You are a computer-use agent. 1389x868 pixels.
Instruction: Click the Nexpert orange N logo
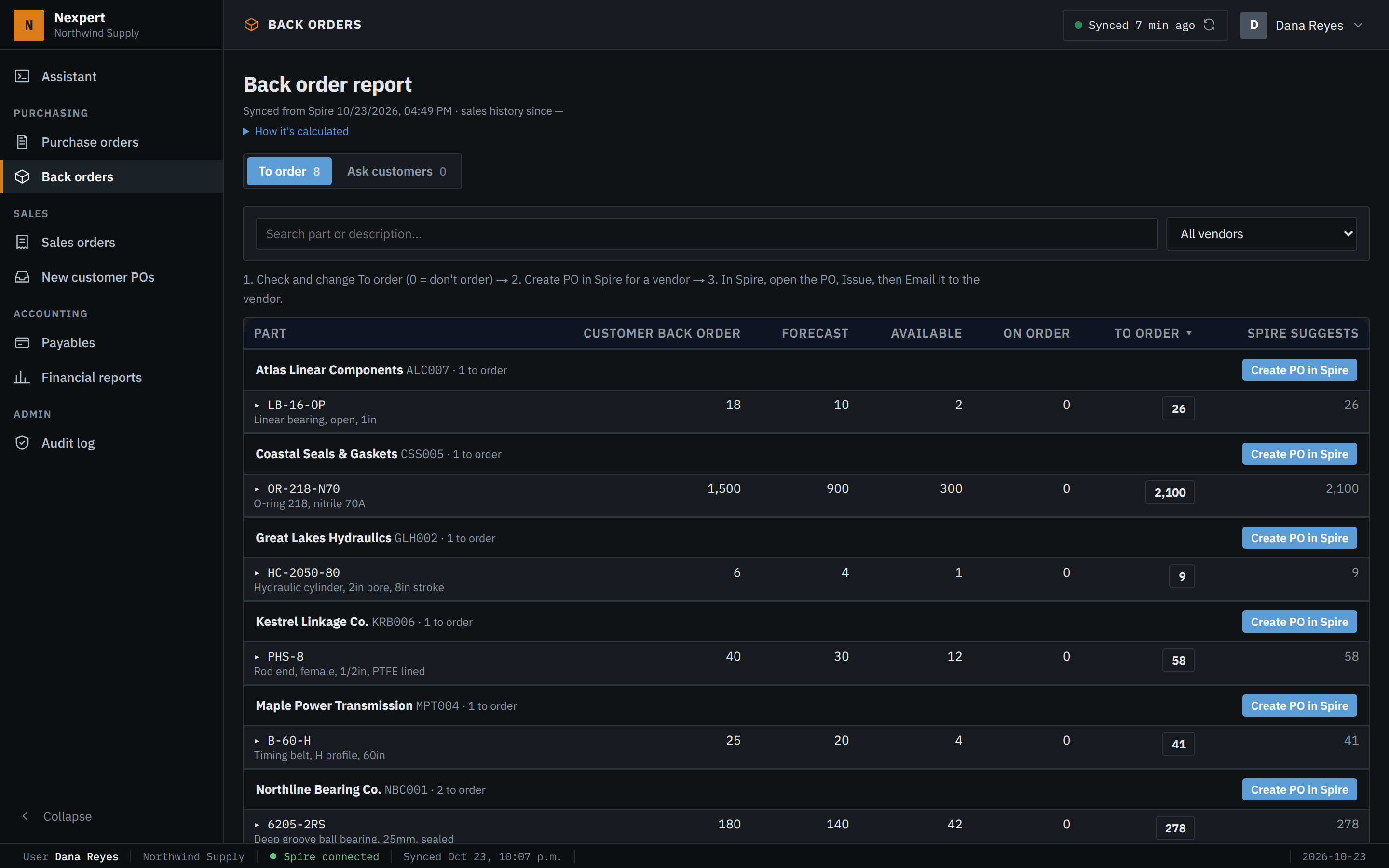pyautogui.click(x=29, y=25)
